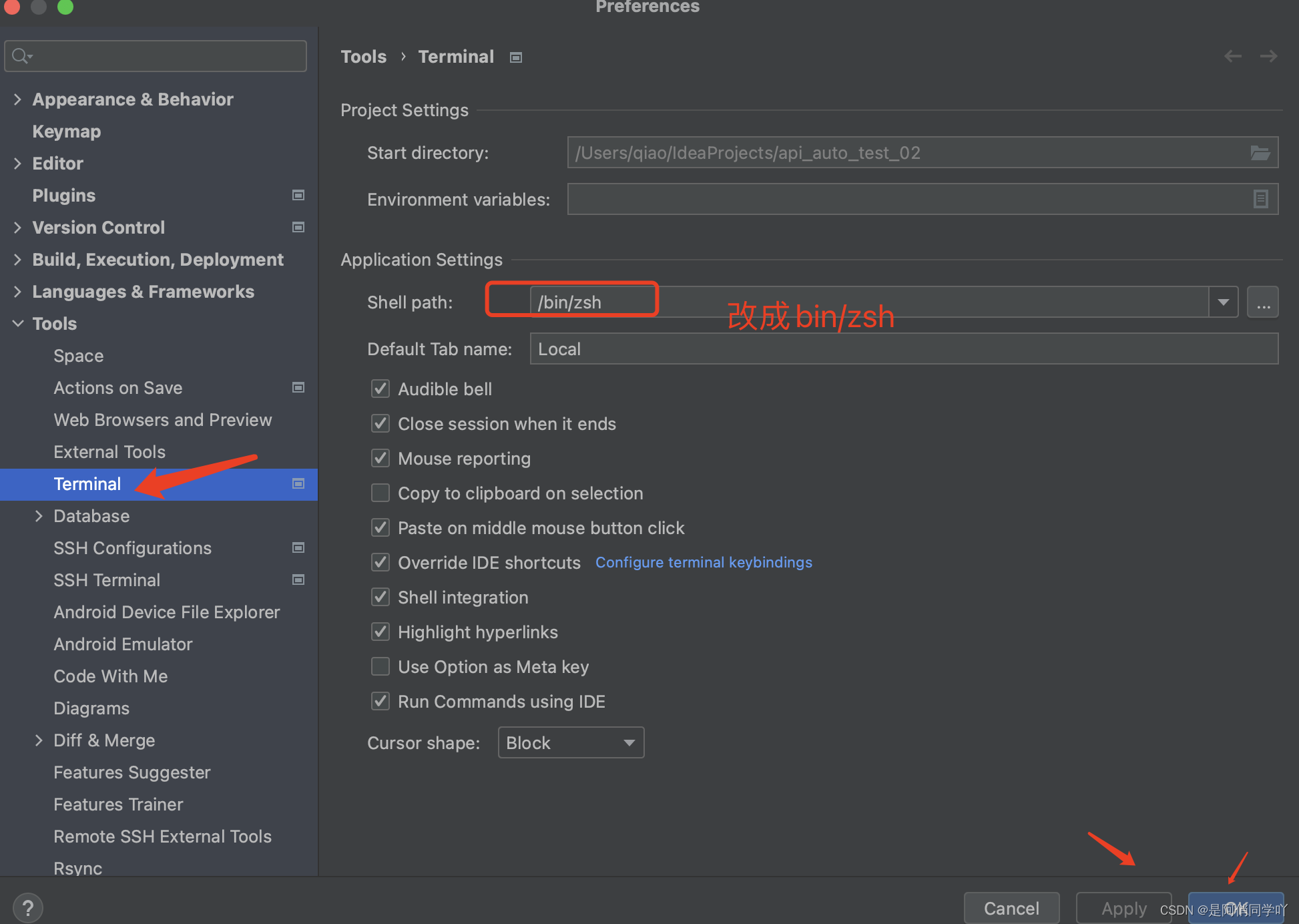
Task: Disable the Audible bell checkbox
Action: [x=380, y=389]
